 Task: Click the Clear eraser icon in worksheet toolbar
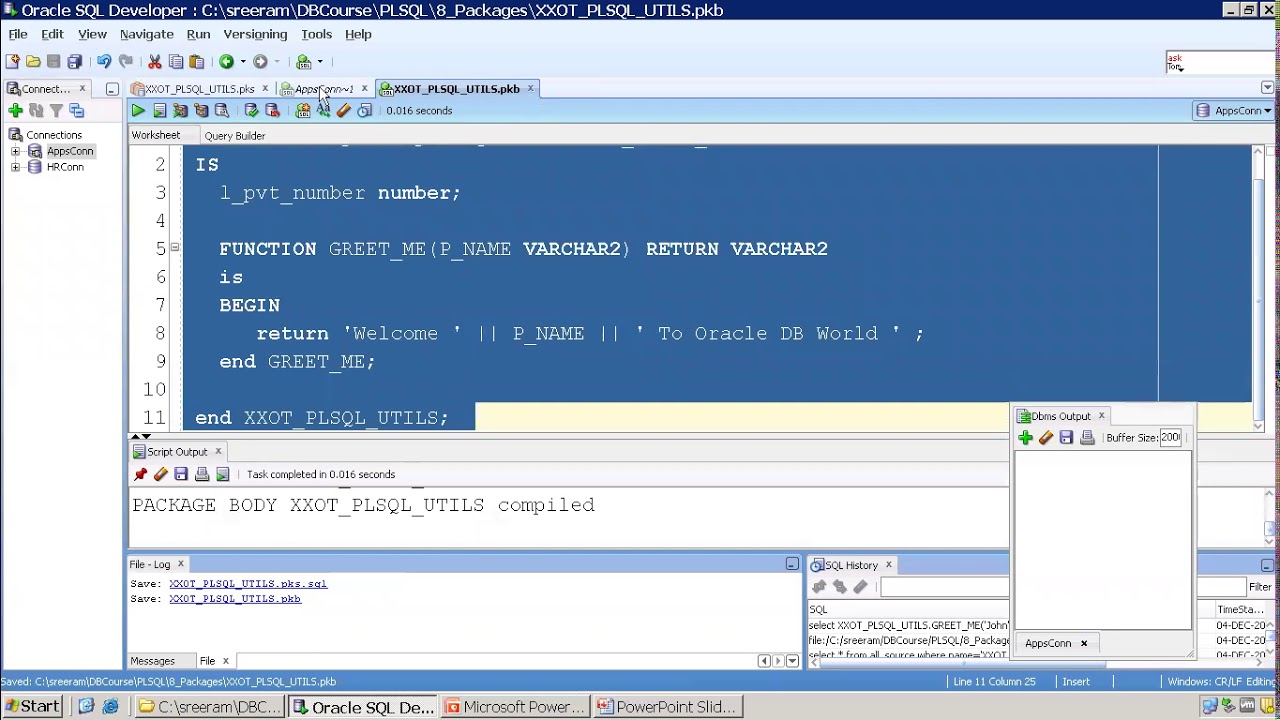tap(344, 111)
